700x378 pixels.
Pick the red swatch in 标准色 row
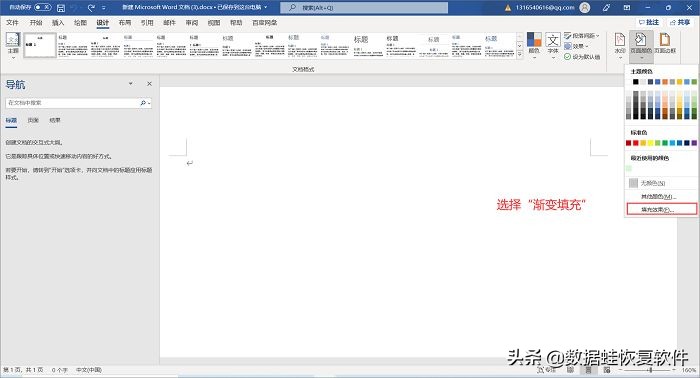[636, 143]
